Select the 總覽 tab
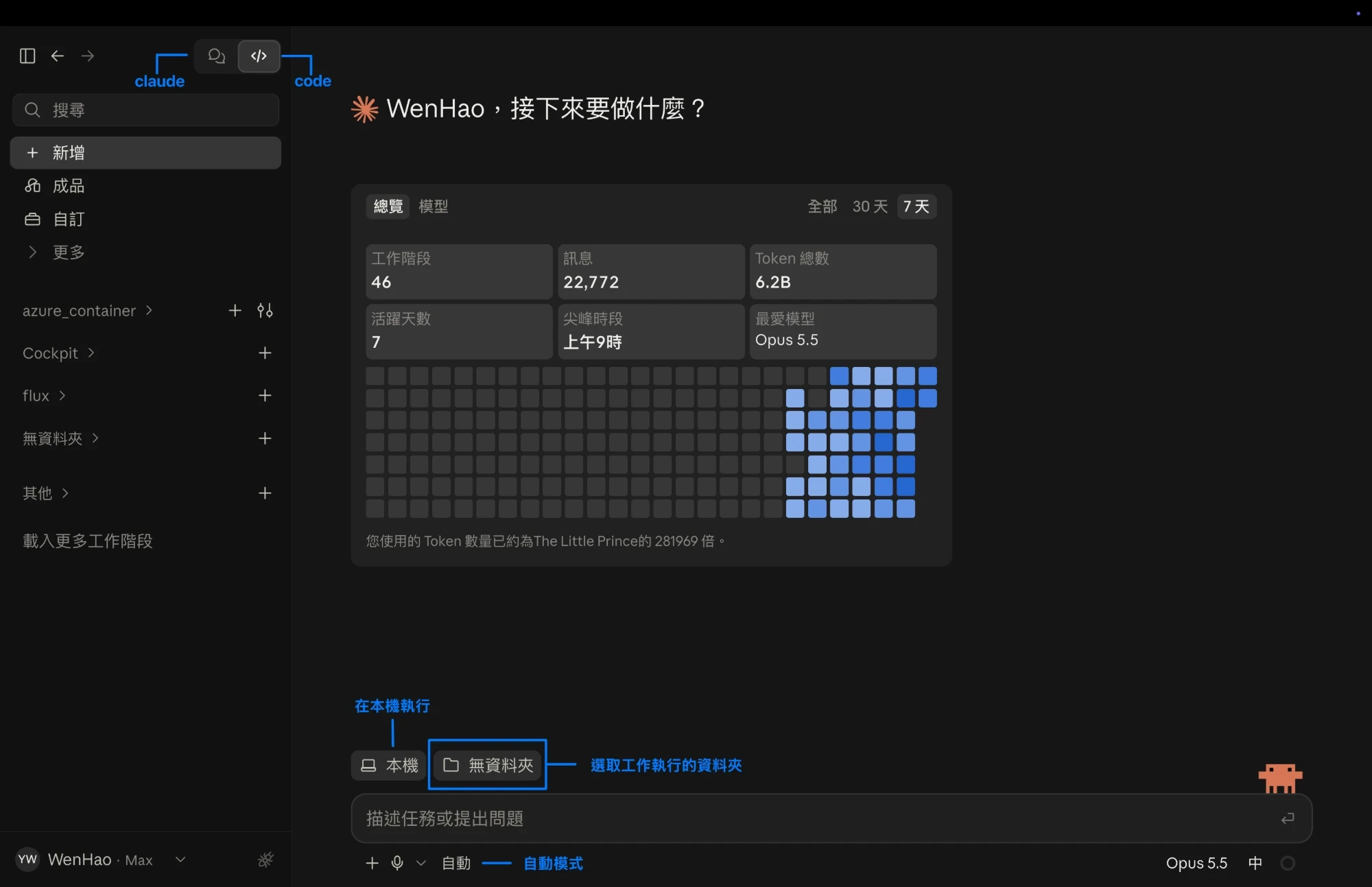This screenshot has height=887, width=1372. point(388,206)
